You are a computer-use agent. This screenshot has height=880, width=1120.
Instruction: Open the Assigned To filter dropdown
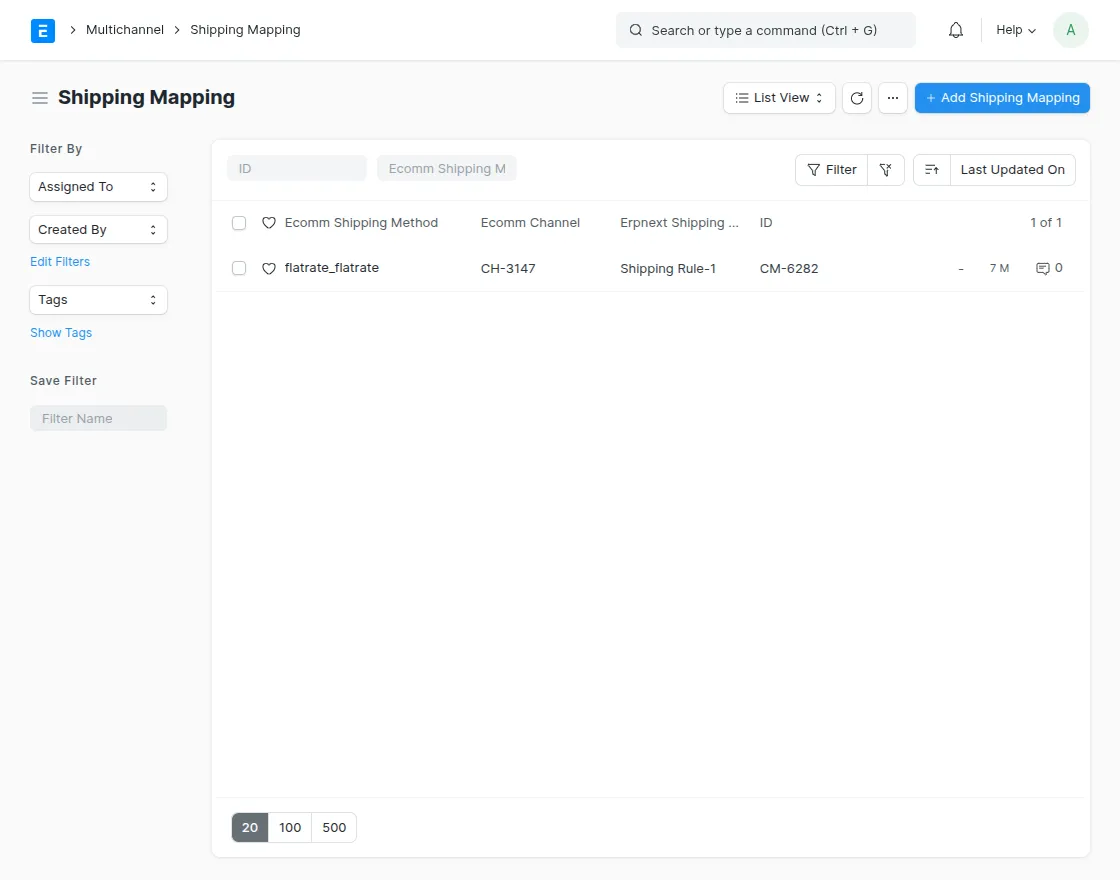[98, 186]
